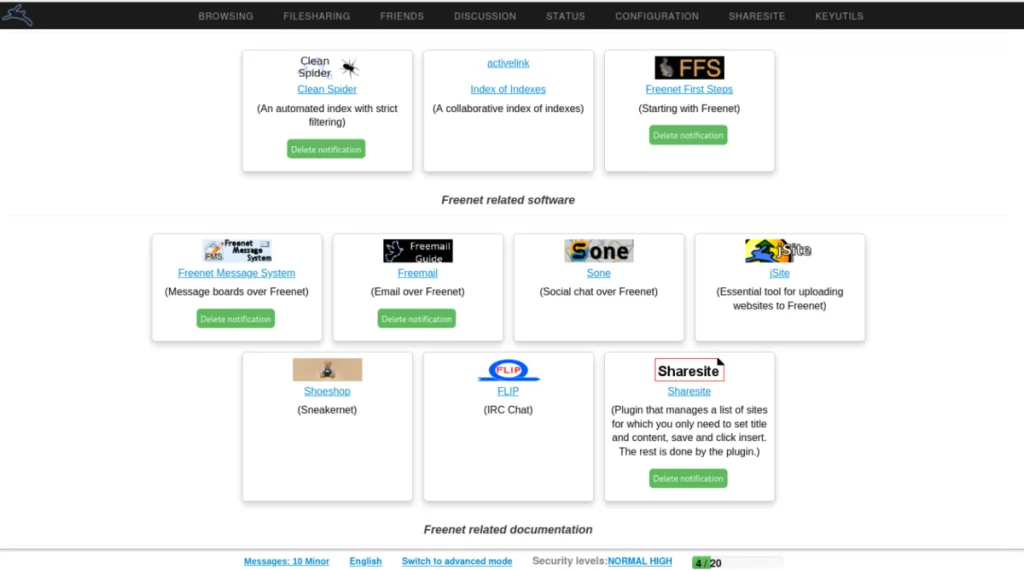Open the Browsing menu
This screenshot has width=1024, height=570.
pyautogui.click(x=226, y=16)
